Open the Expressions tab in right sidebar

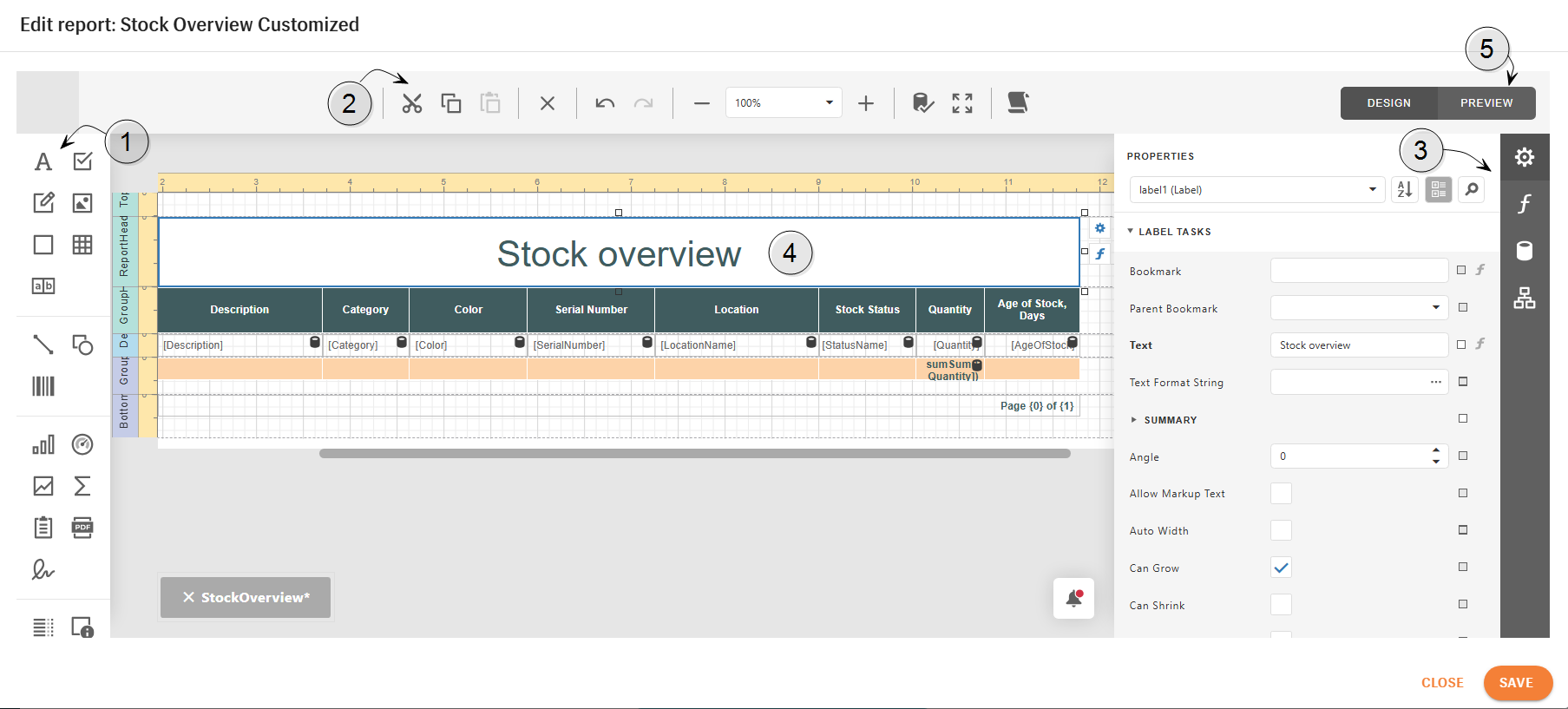(1525, 204)
